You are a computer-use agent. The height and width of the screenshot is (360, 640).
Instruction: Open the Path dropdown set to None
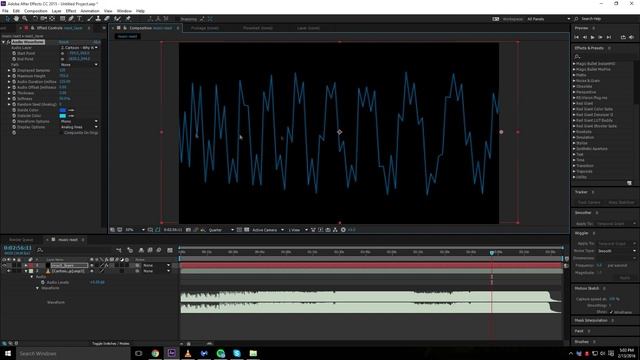[80, 65]
